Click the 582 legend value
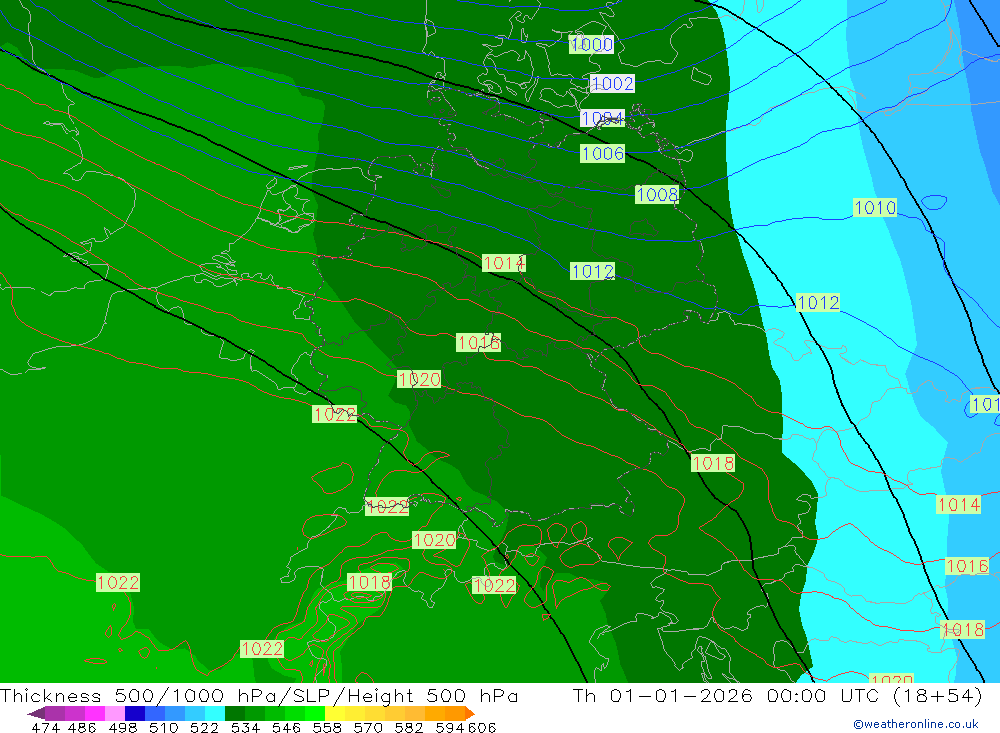 click(409, 728)
